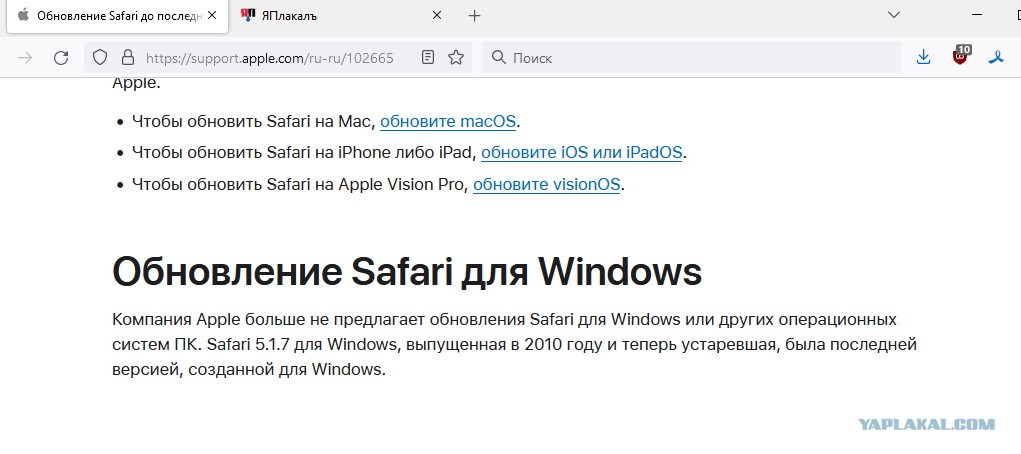Click the blue extension icon beside uBlock

[996, 57]
